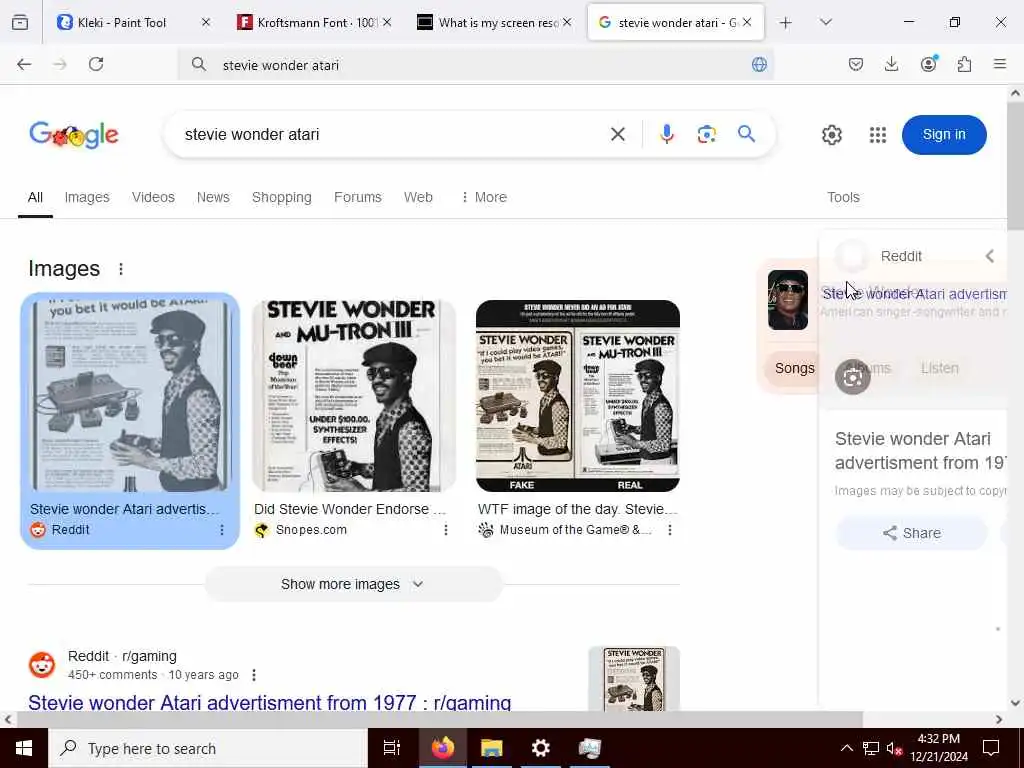Open options dots beside 10 years ago
The width and height of the screenshot is (1024, 768).
254,675
